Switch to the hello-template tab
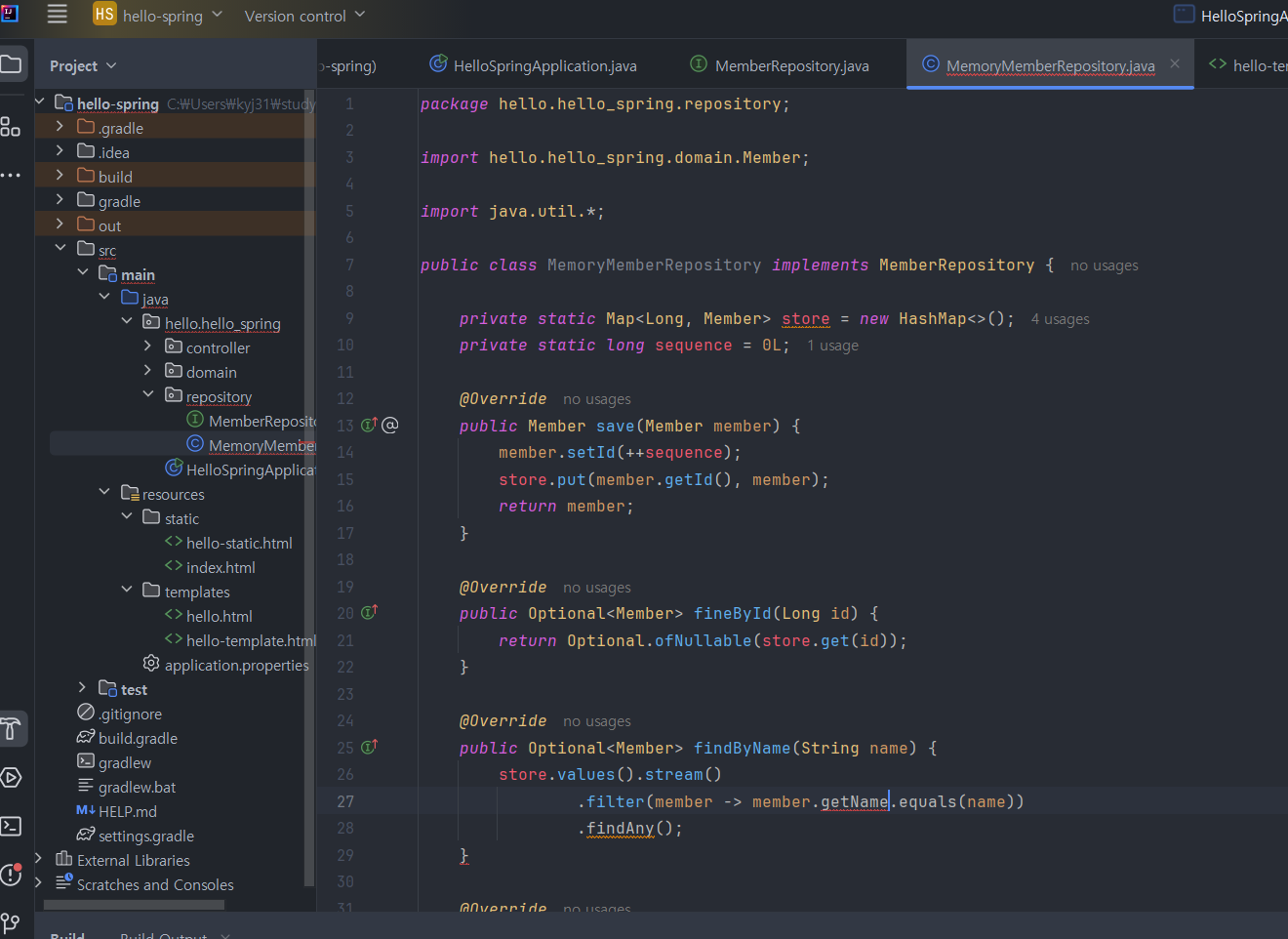 pyautogui.click(x=1247, y=65)
